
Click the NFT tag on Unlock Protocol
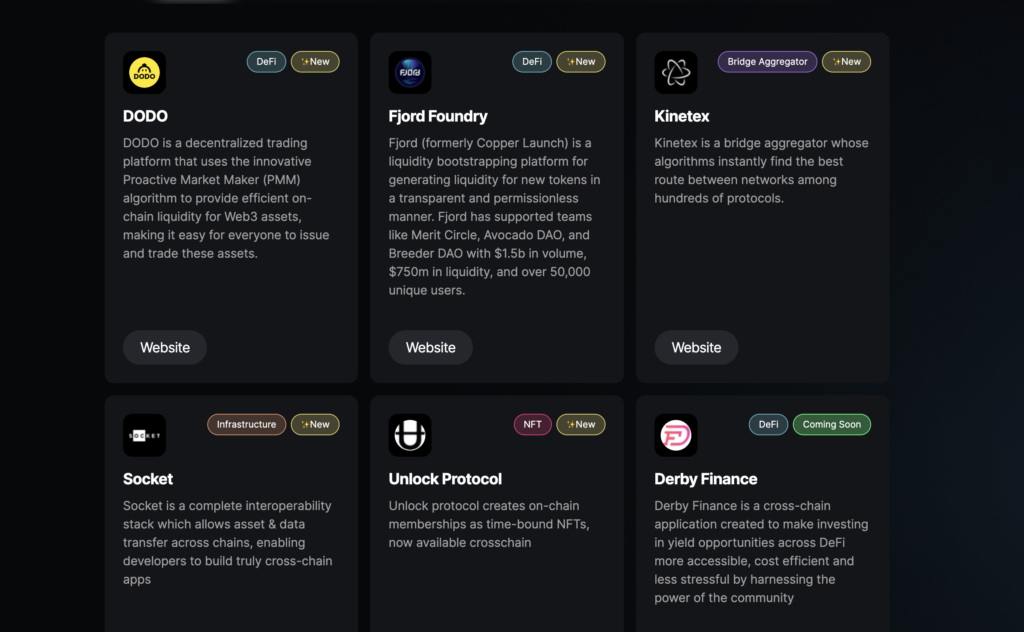tap(532, 425)
